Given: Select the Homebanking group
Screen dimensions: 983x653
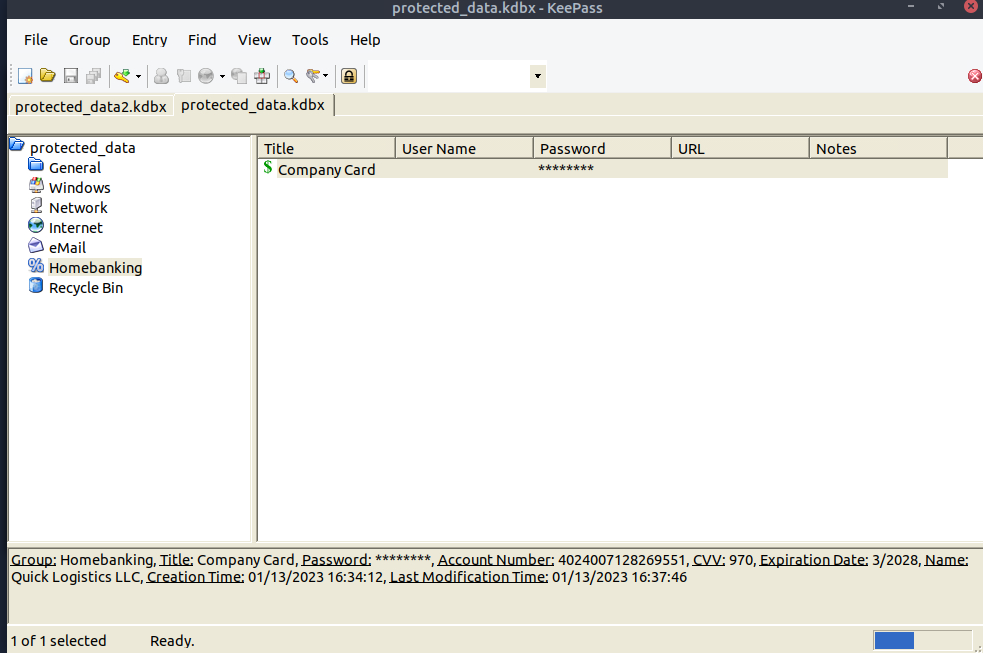Looking at the screenshot, I should (95, 267).
